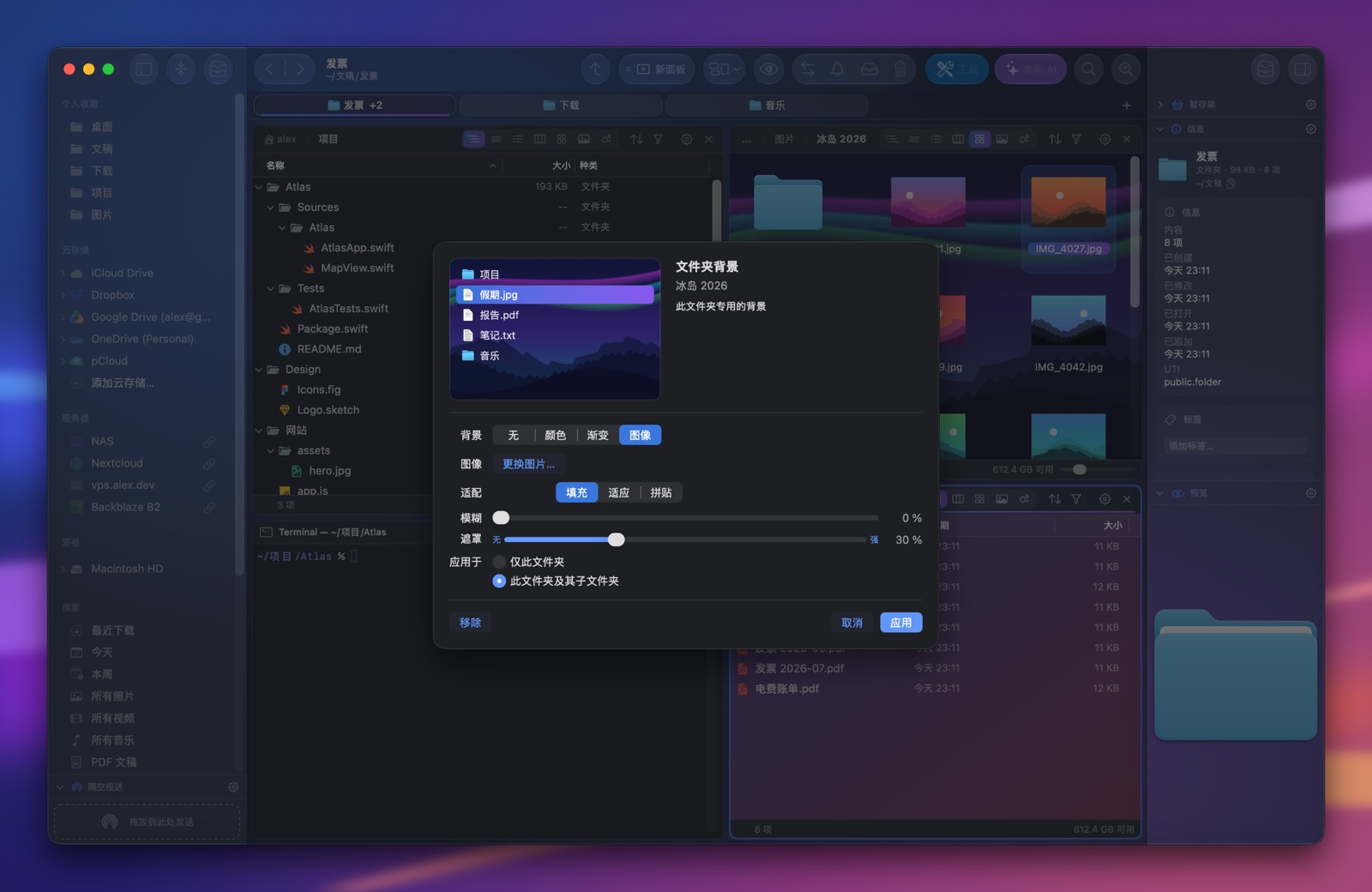Click the go-up arrow icon in the toolbar
The height and width of the screenshot is (892, 1372).
click(596, 69)
